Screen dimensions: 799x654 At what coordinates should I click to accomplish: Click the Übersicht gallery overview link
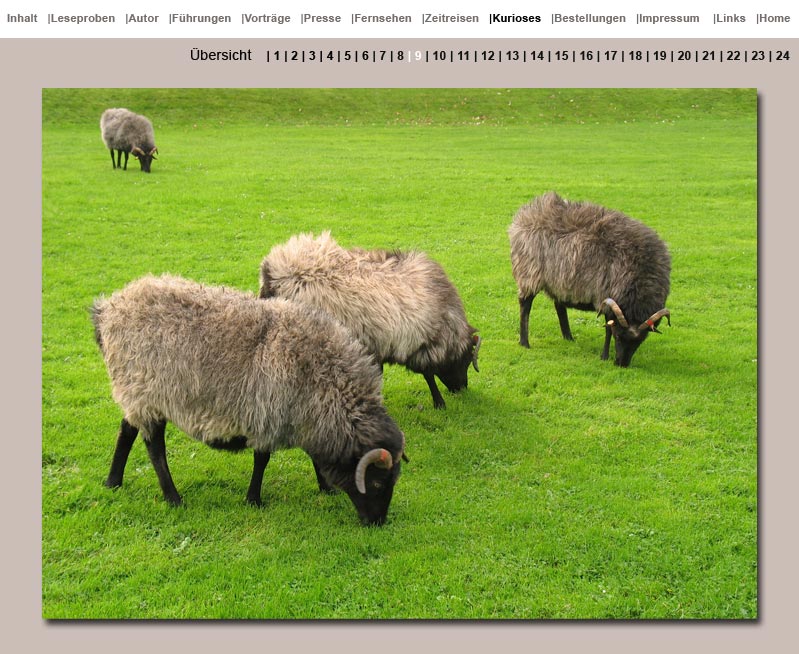(x=221, y=55)
